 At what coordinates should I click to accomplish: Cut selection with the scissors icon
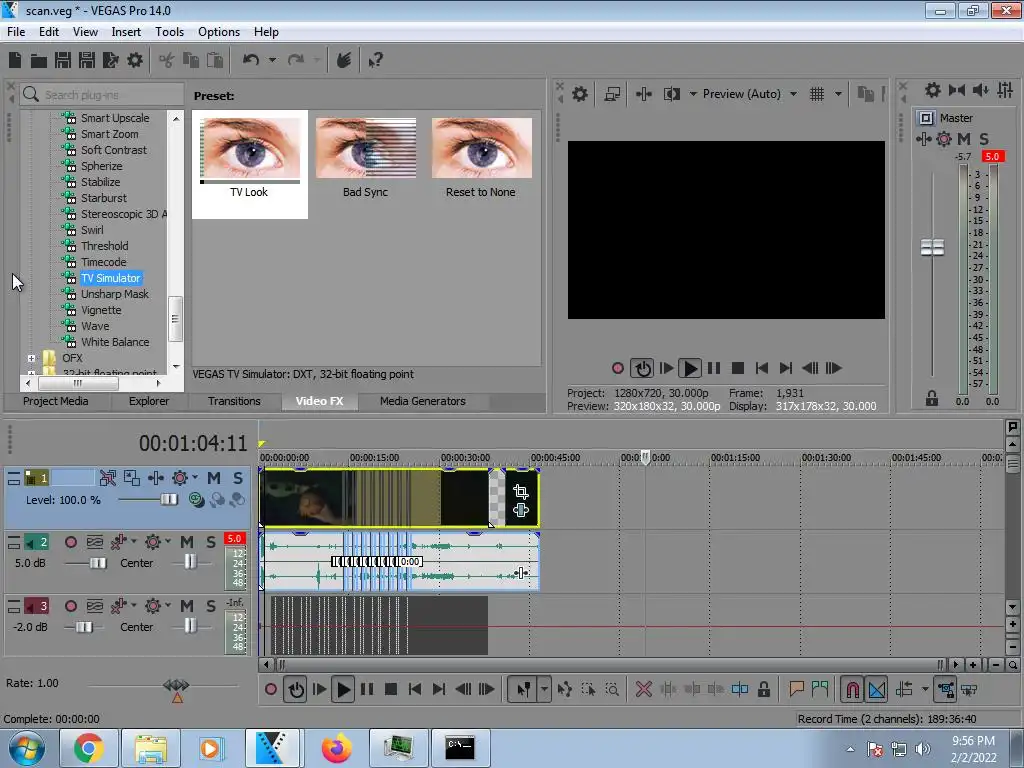click(167, 60)
